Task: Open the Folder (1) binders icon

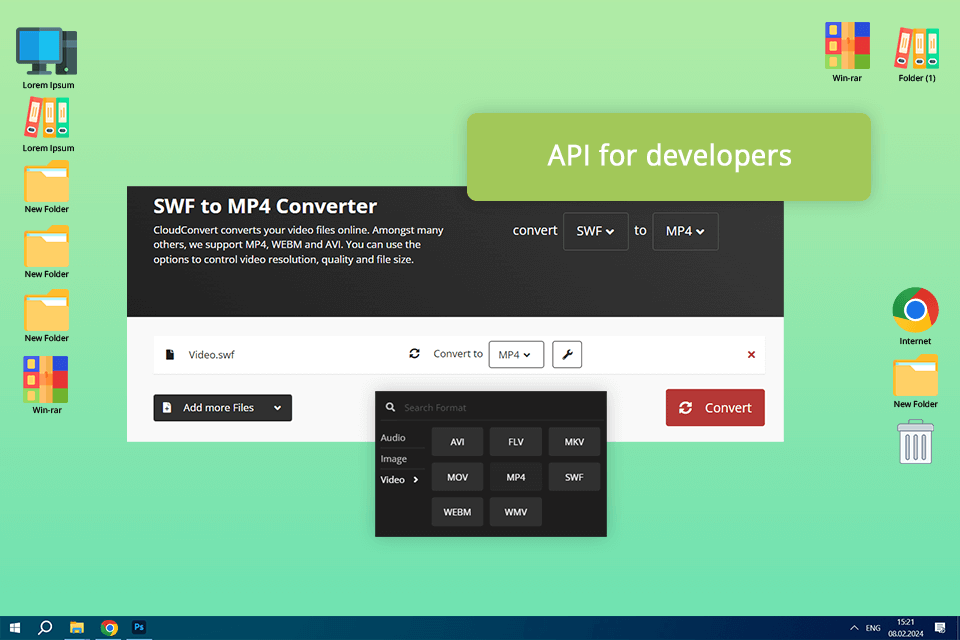Action: coord(917,54)
